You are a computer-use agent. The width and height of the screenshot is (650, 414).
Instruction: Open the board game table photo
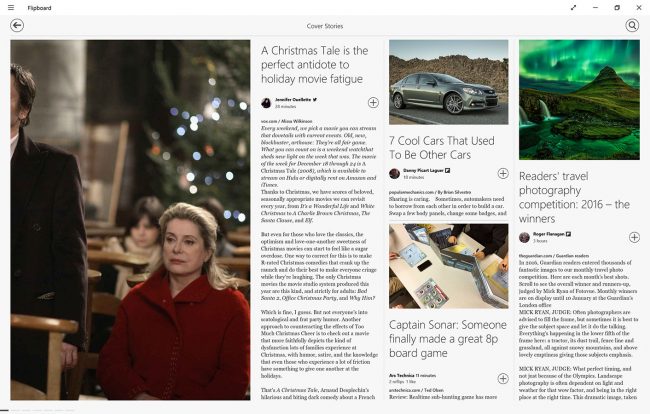pyautogui.click(x=449, y=266)
